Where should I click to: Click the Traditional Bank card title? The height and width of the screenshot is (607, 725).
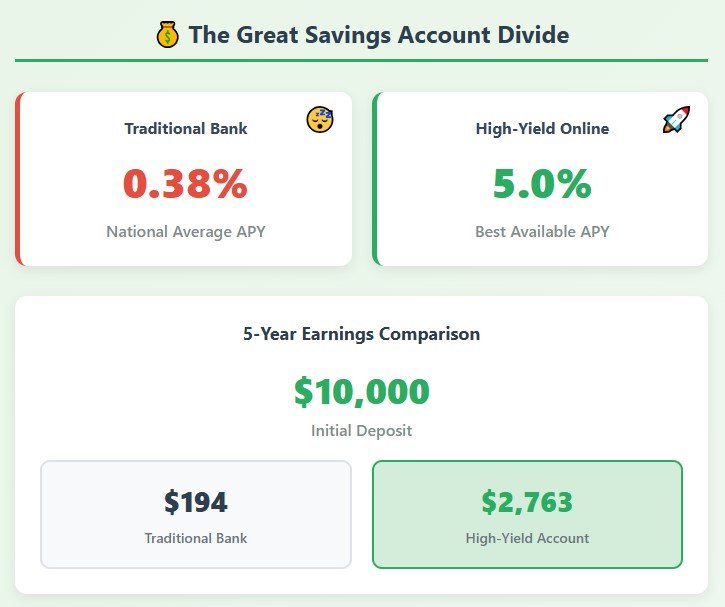186,128
